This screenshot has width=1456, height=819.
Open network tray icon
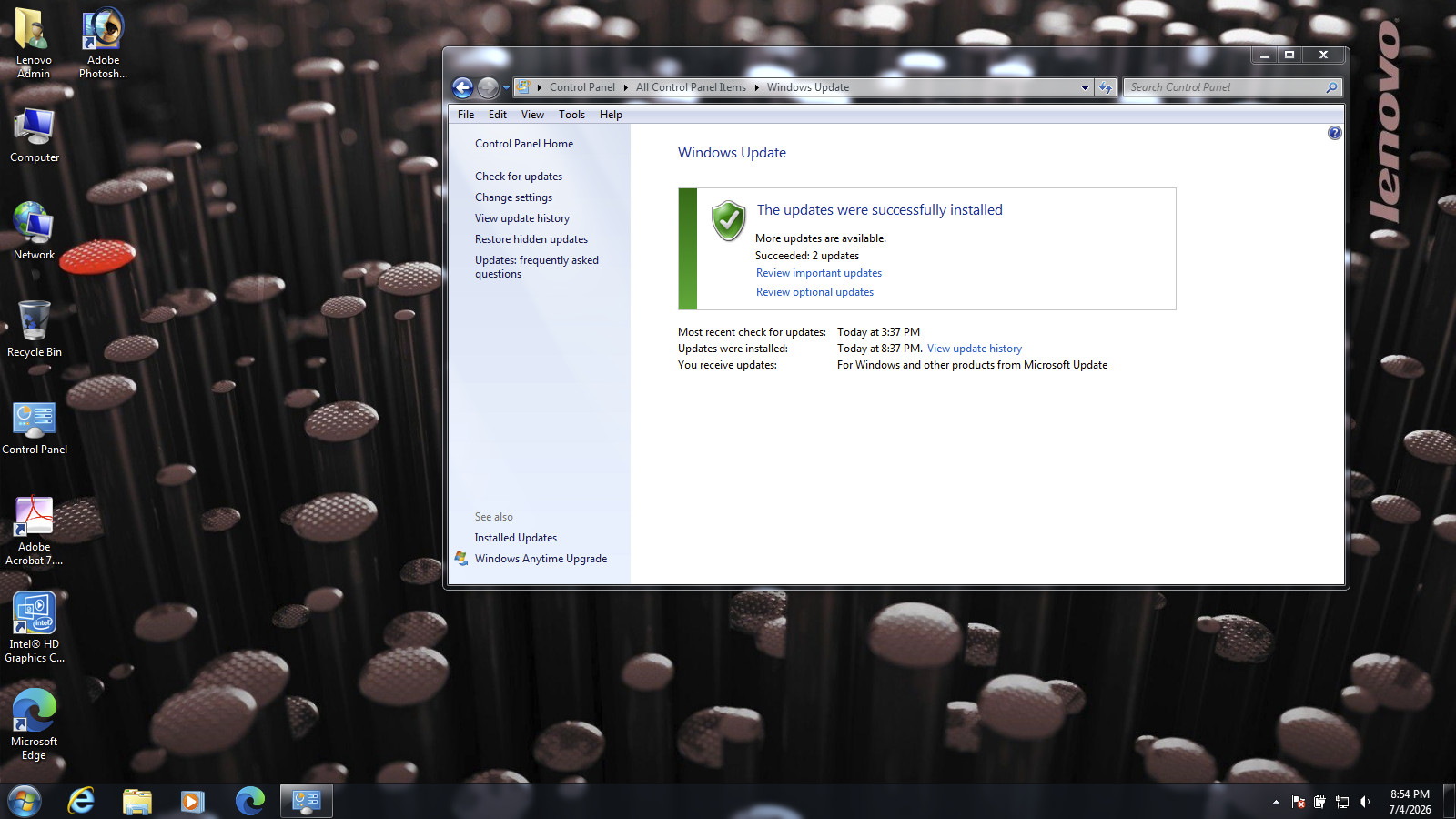1342,802
